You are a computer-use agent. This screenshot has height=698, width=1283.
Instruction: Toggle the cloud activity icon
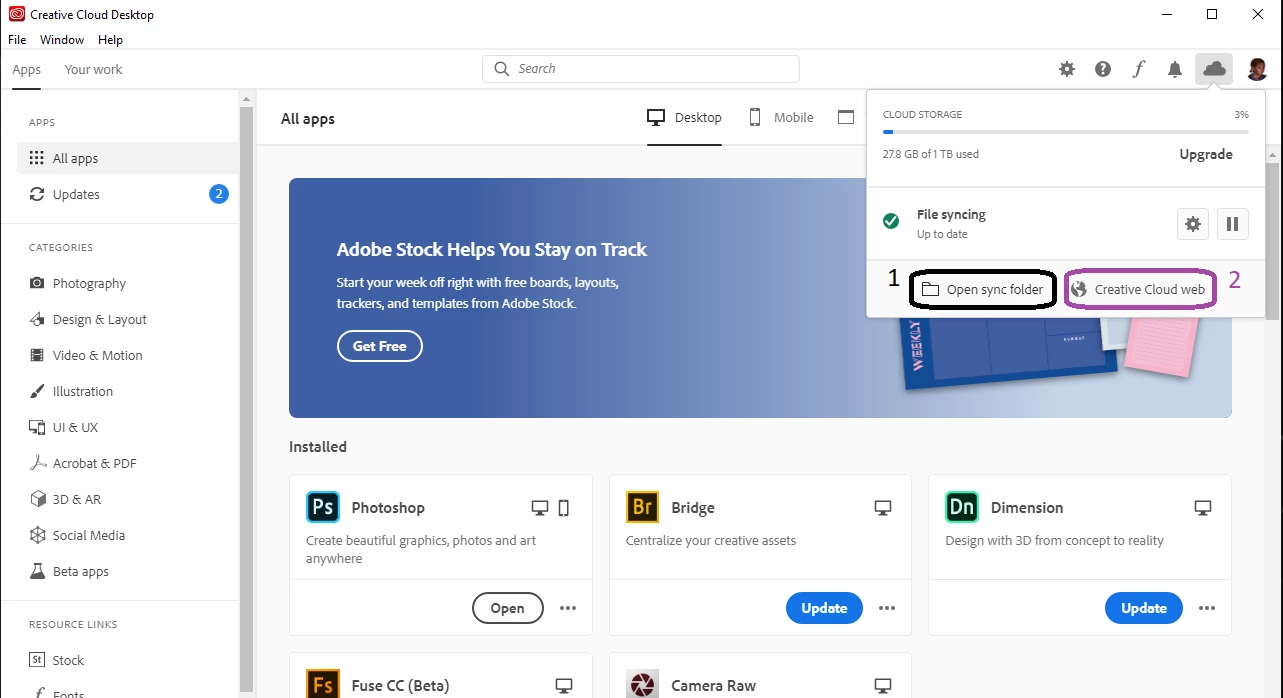pos(1213,69)
